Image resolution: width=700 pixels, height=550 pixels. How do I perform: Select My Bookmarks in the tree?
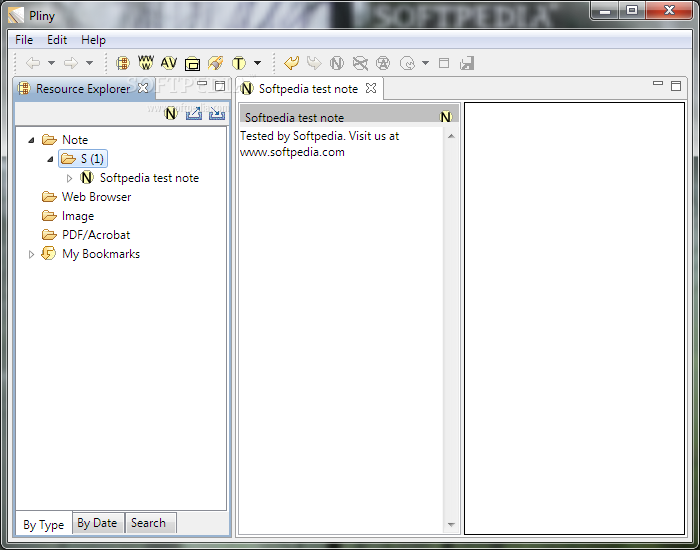coord(101,254)
